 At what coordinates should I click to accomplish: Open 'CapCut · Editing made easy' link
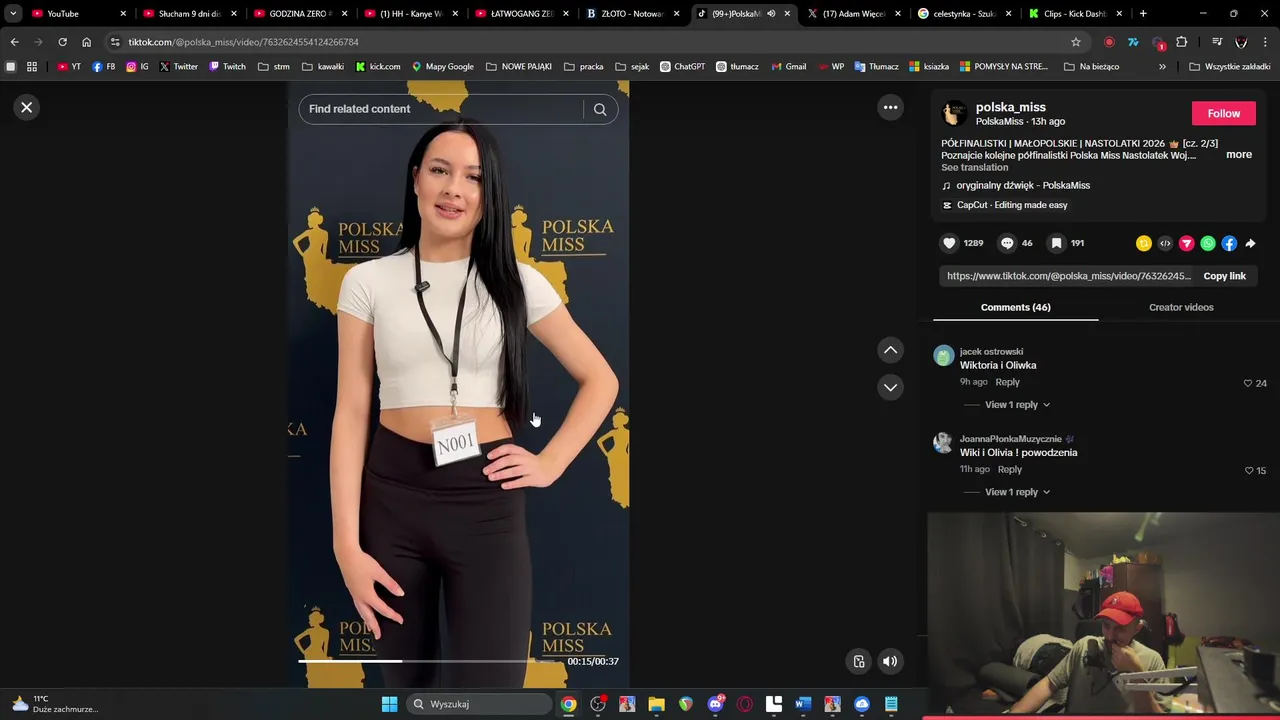(x=1012, y=205)
